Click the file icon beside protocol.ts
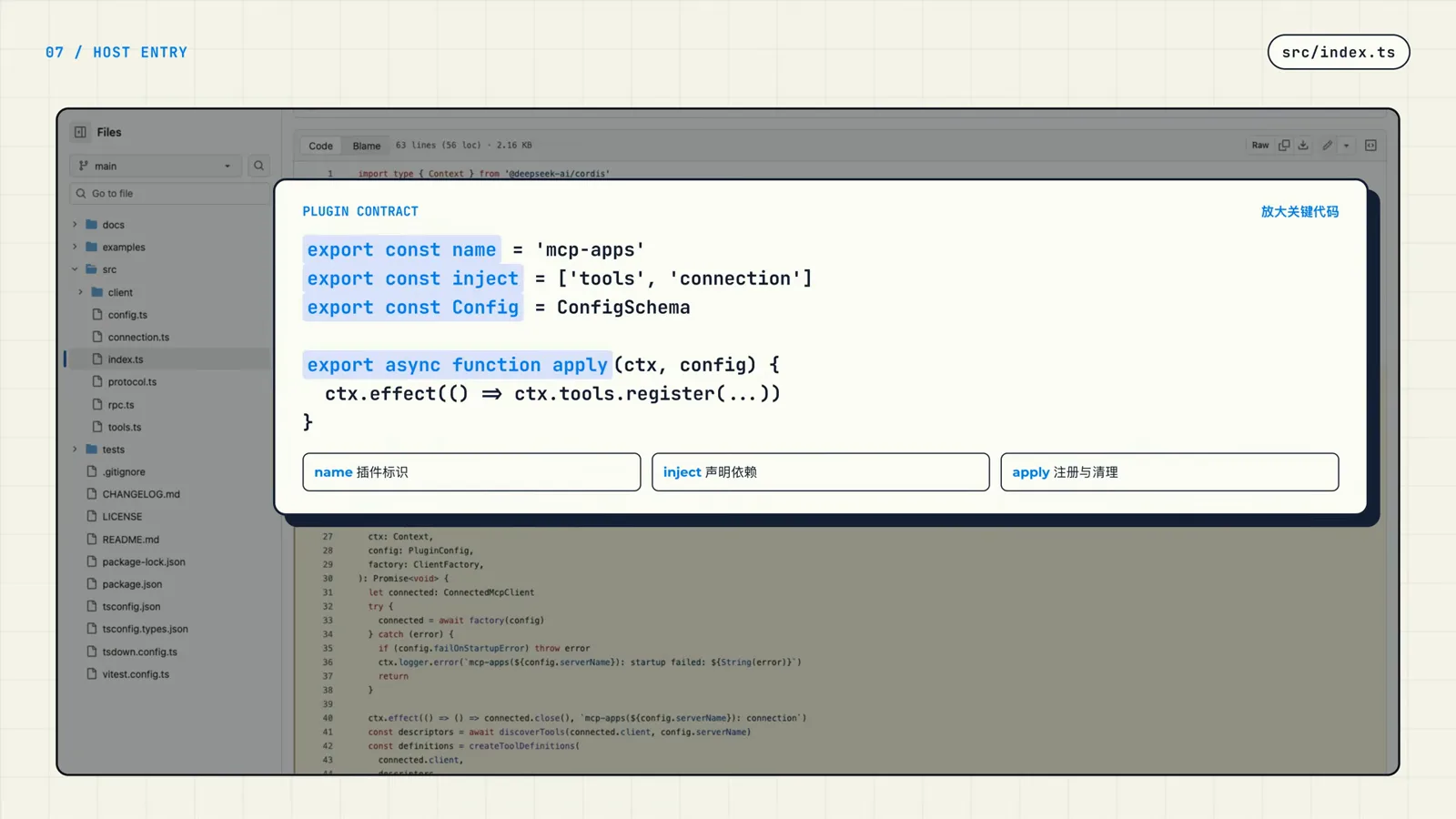The image size is (1456, 819). tap(97, 382)
